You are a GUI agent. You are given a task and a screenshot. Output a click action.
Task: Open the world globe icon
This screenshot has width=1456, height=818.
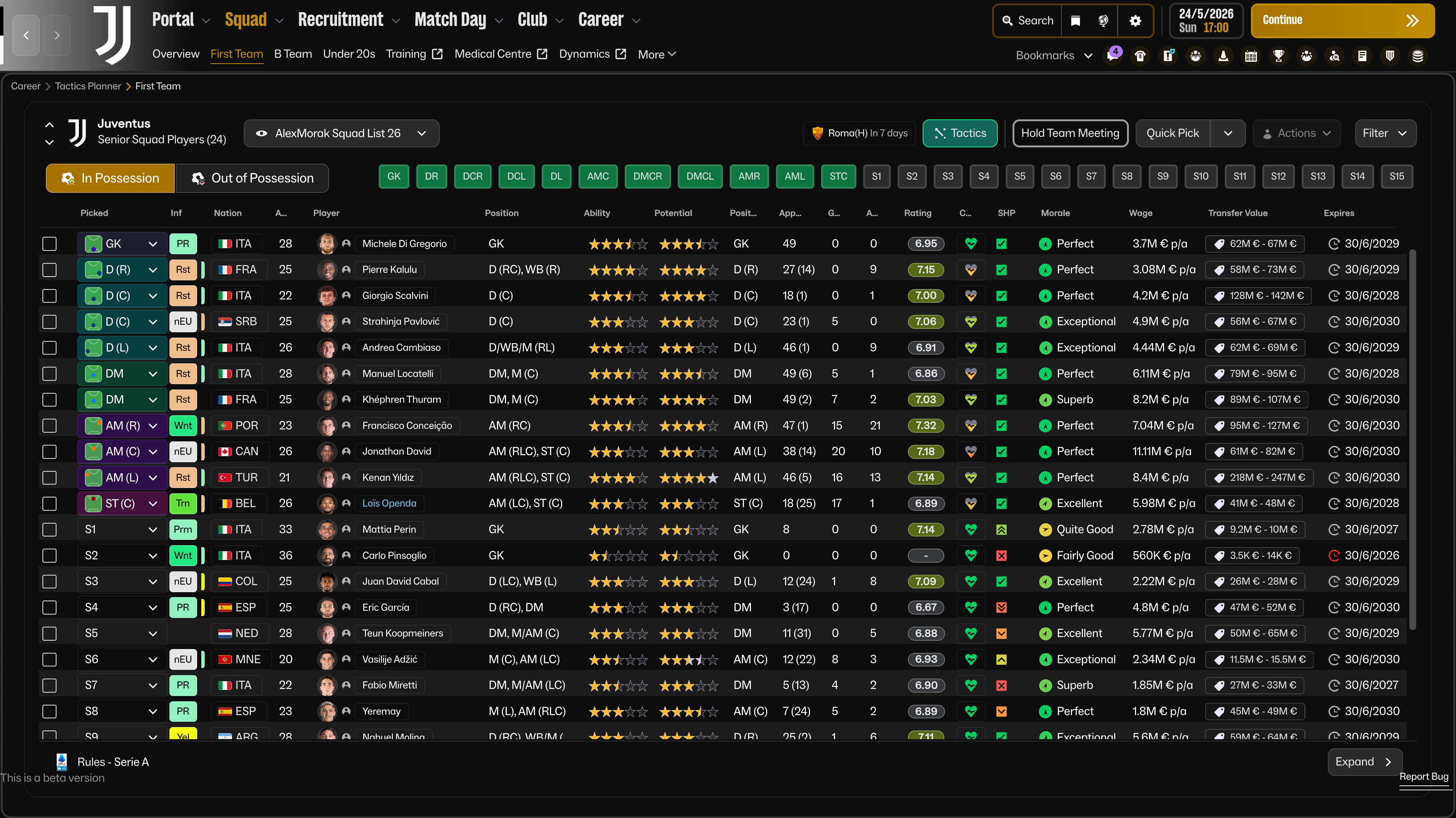tap(1103, 21)
